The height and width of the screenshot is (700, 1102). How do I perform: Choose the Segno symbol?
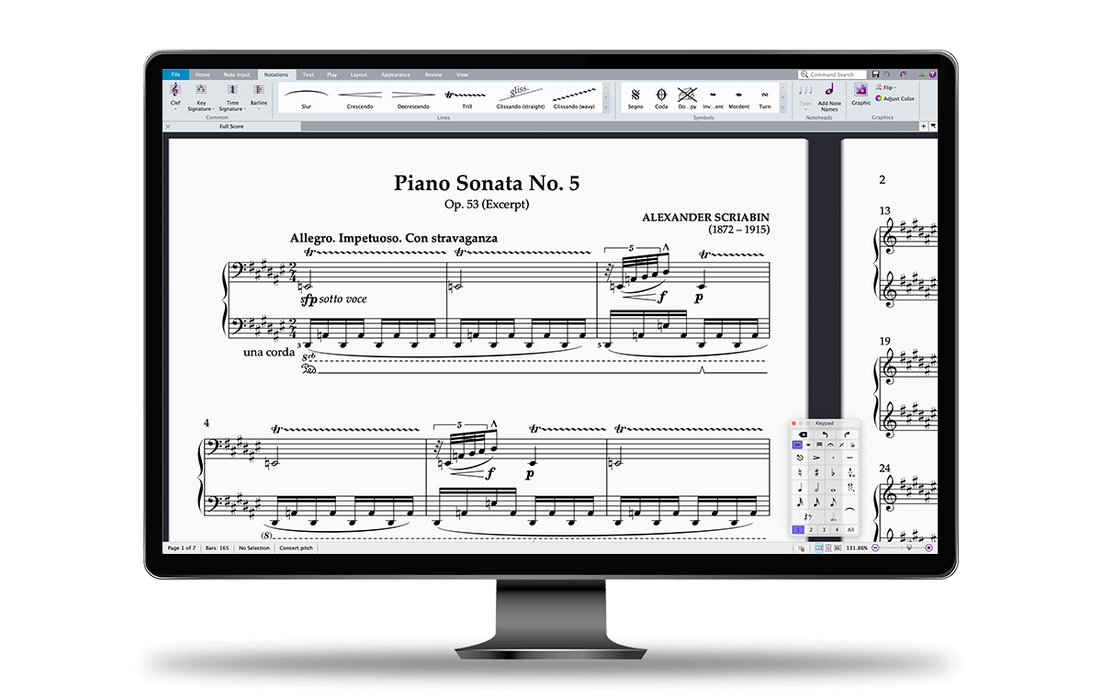(635, 95)
